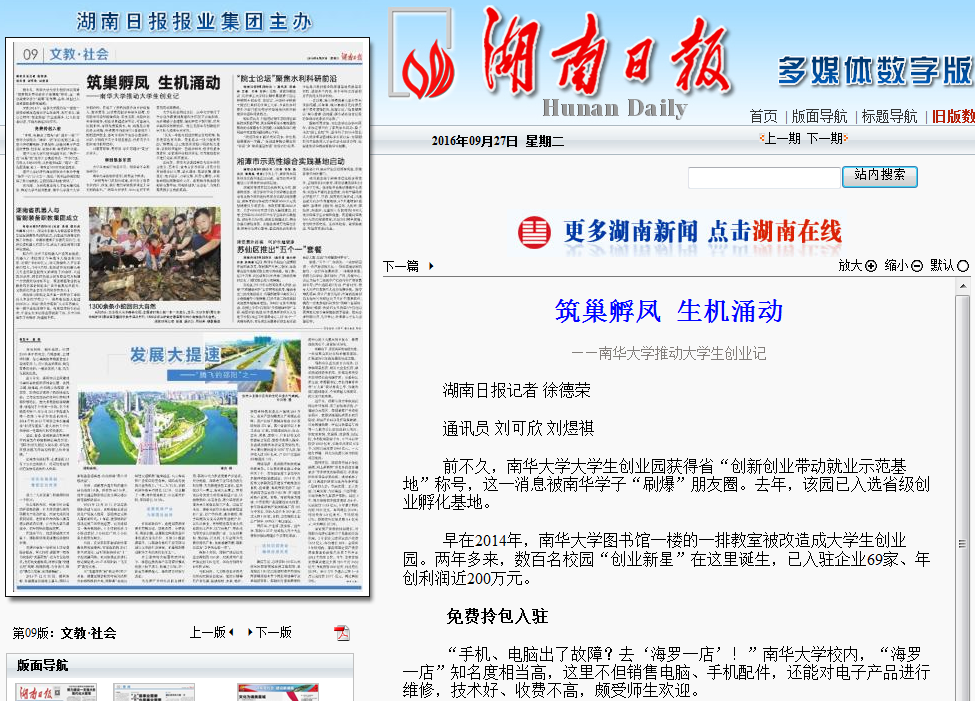Open the 旧版 link in the navigation
The width and height of the screenshot is (975, 701).
point(952,116)
